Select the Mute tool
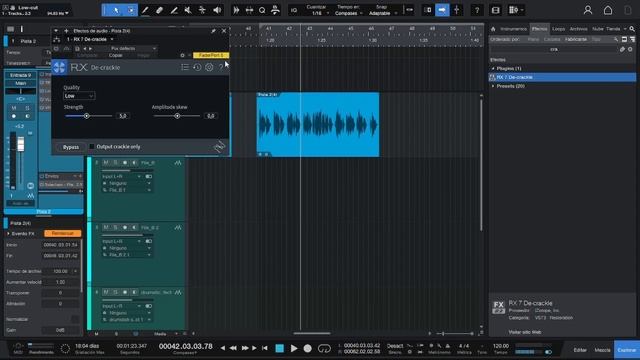Viewport: 640px width, 360px height. [x=188, y=10]
